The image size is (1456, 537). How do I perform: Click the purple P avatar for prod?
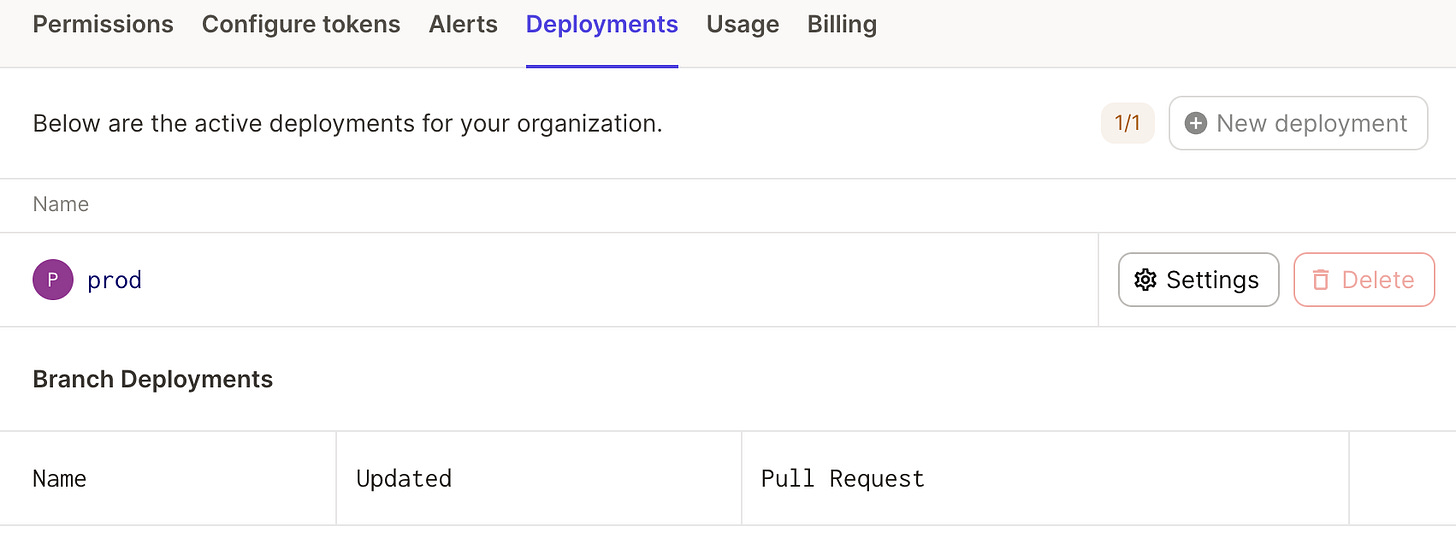53,280
